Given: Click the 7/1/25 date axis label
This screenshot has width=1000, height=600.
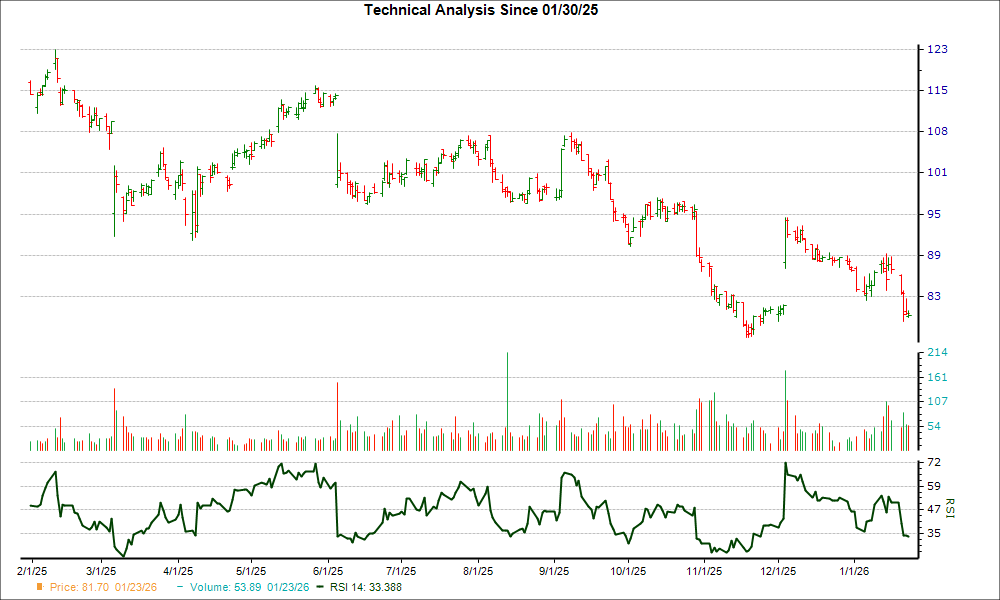Looking at the screenshot, I should pyautogui.click(x=400, y=568).
